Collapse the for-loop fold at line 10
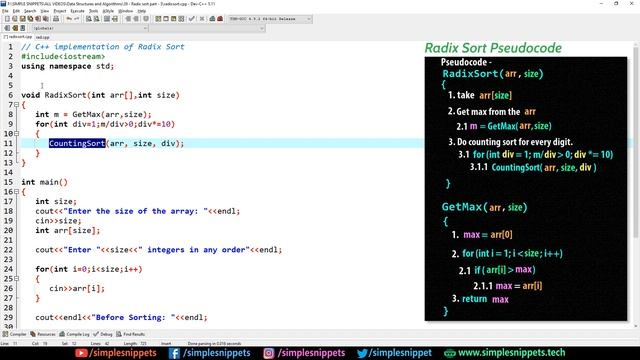The image size is (640, 360). [17, 133]
